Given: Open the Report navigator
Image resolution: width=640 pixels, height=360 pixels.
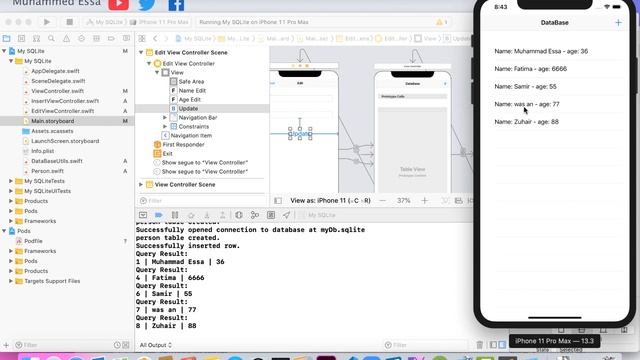Looking at the screenshot, I should coord(126,38).
